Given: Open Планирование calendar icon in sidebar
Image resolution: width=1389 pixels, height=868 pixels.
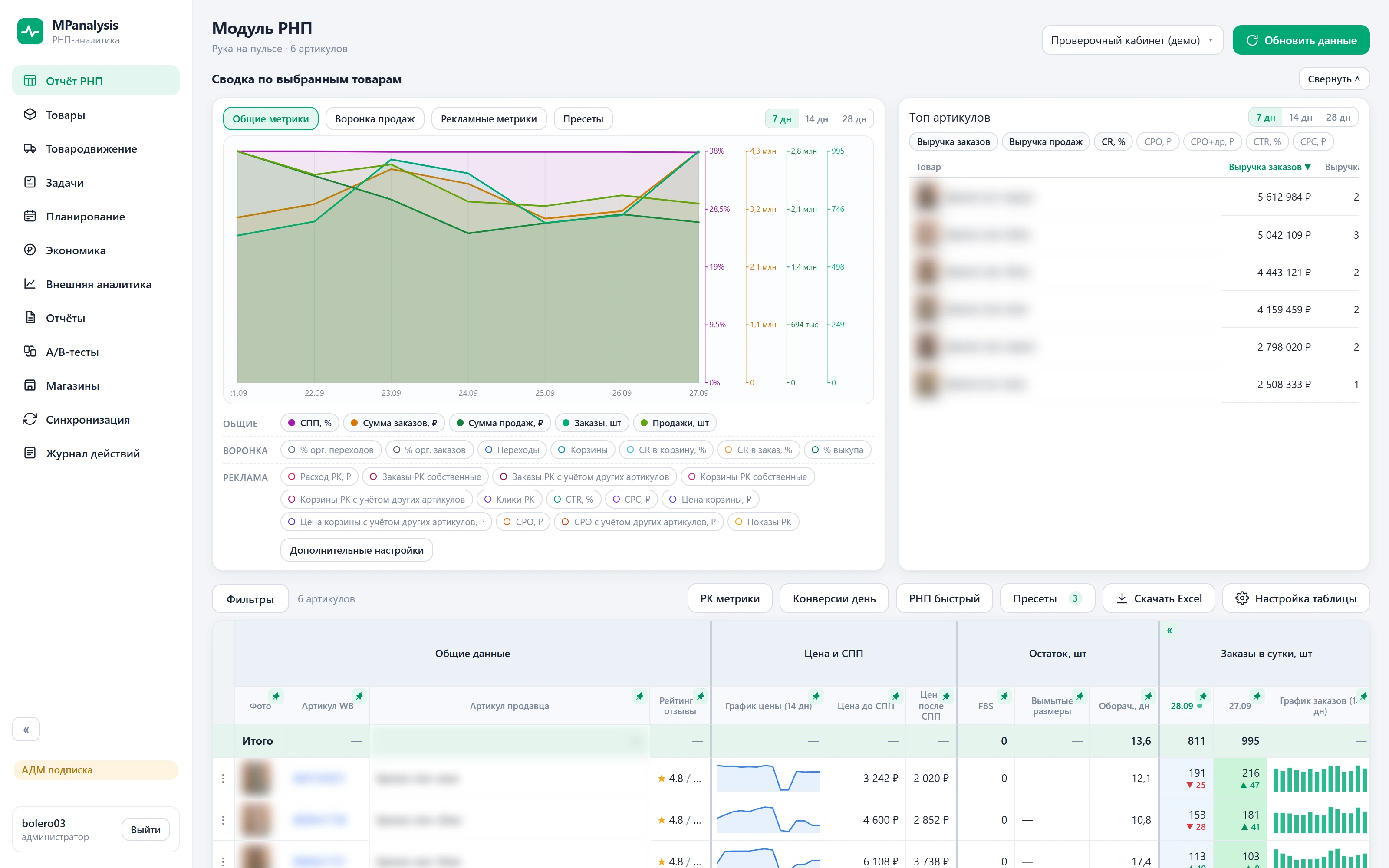Looking at the screenshot, I should point(30,216).
